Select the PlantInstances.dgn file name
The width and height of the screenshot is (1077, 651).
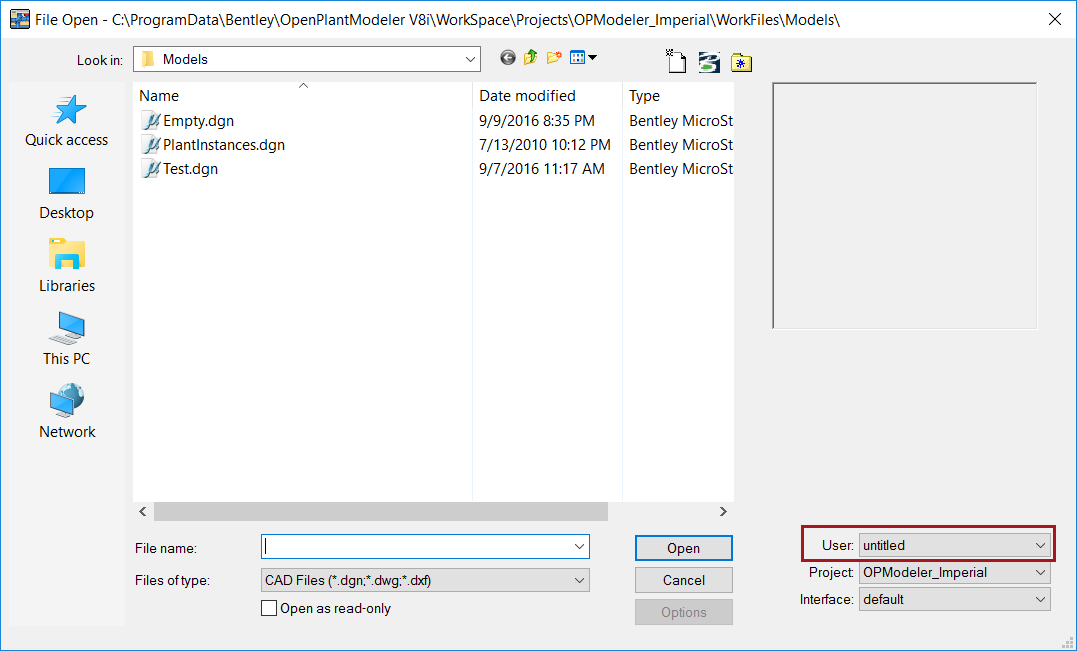224,145
